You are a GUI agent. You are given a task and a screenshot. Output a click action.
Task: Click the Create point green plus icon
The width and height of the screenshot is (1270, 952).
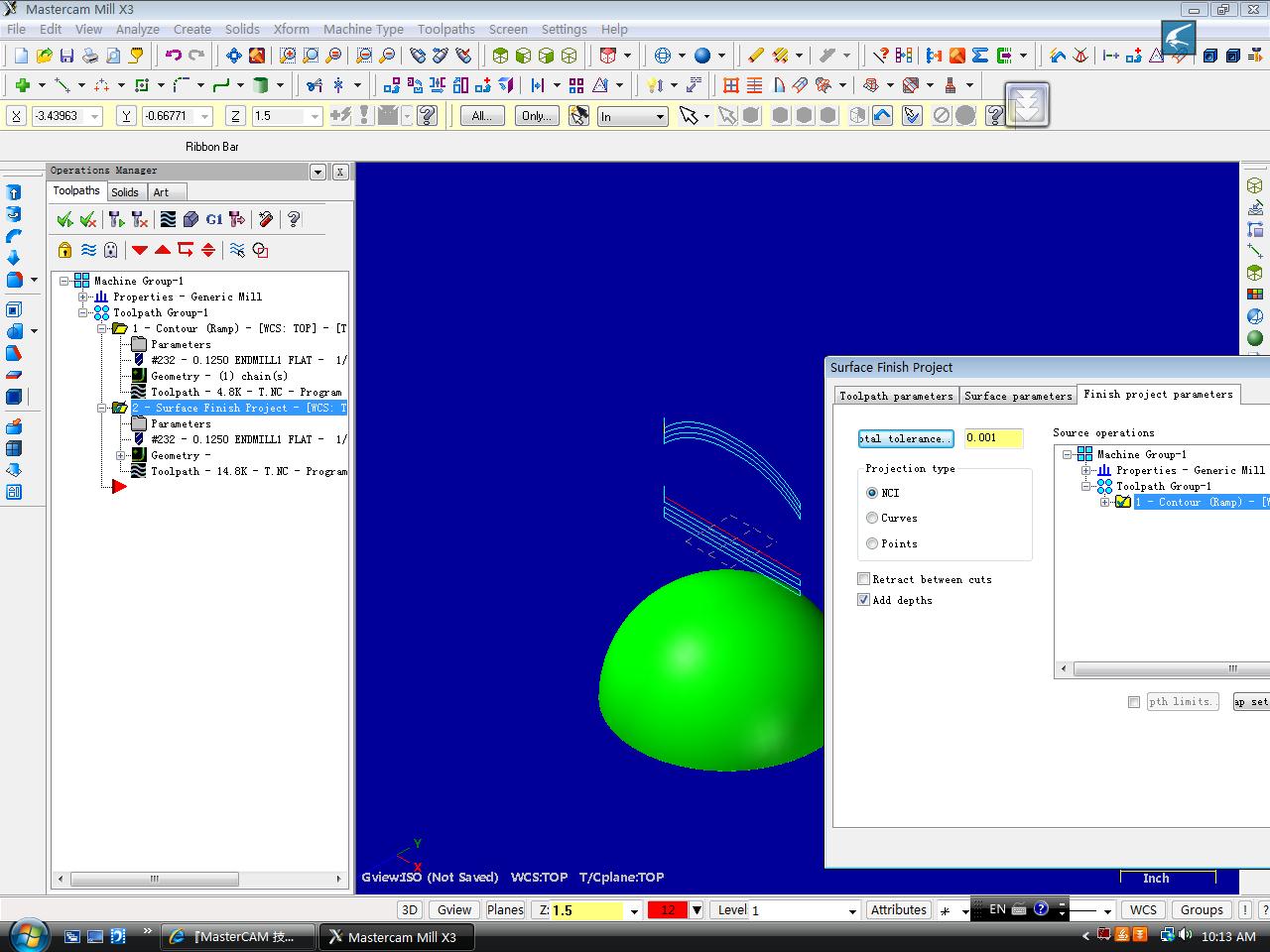21,85
